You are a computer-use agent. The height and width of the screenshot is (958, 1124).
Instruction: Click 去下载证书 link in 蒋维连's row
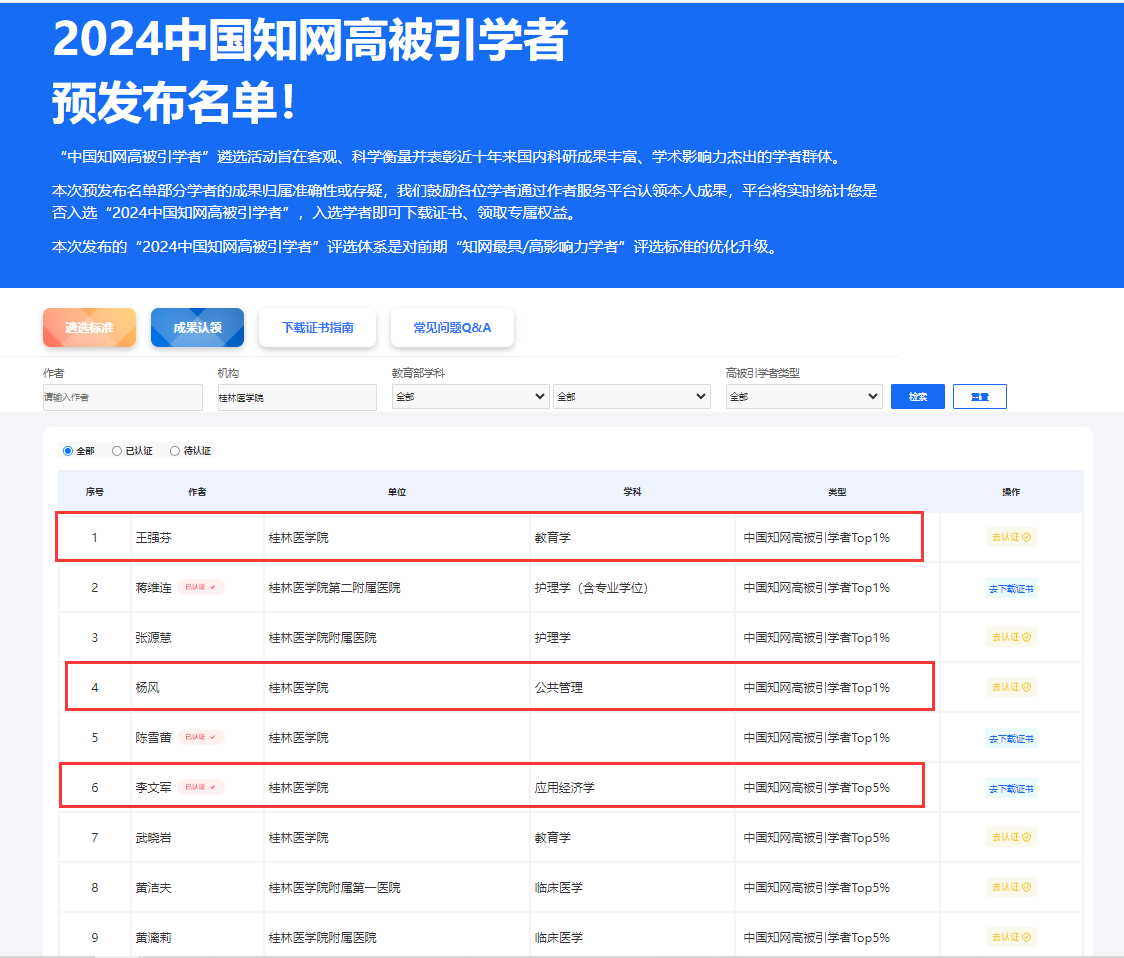pyautogui.click(x=1011, y=588)
